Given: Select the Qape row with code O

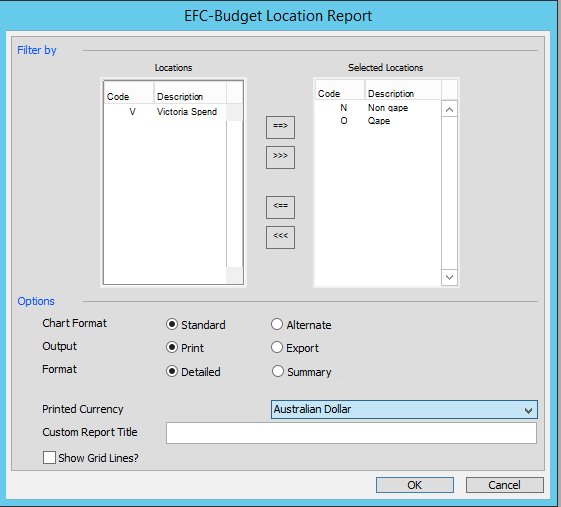Looking at the screenshot, I should click(378, 121).
